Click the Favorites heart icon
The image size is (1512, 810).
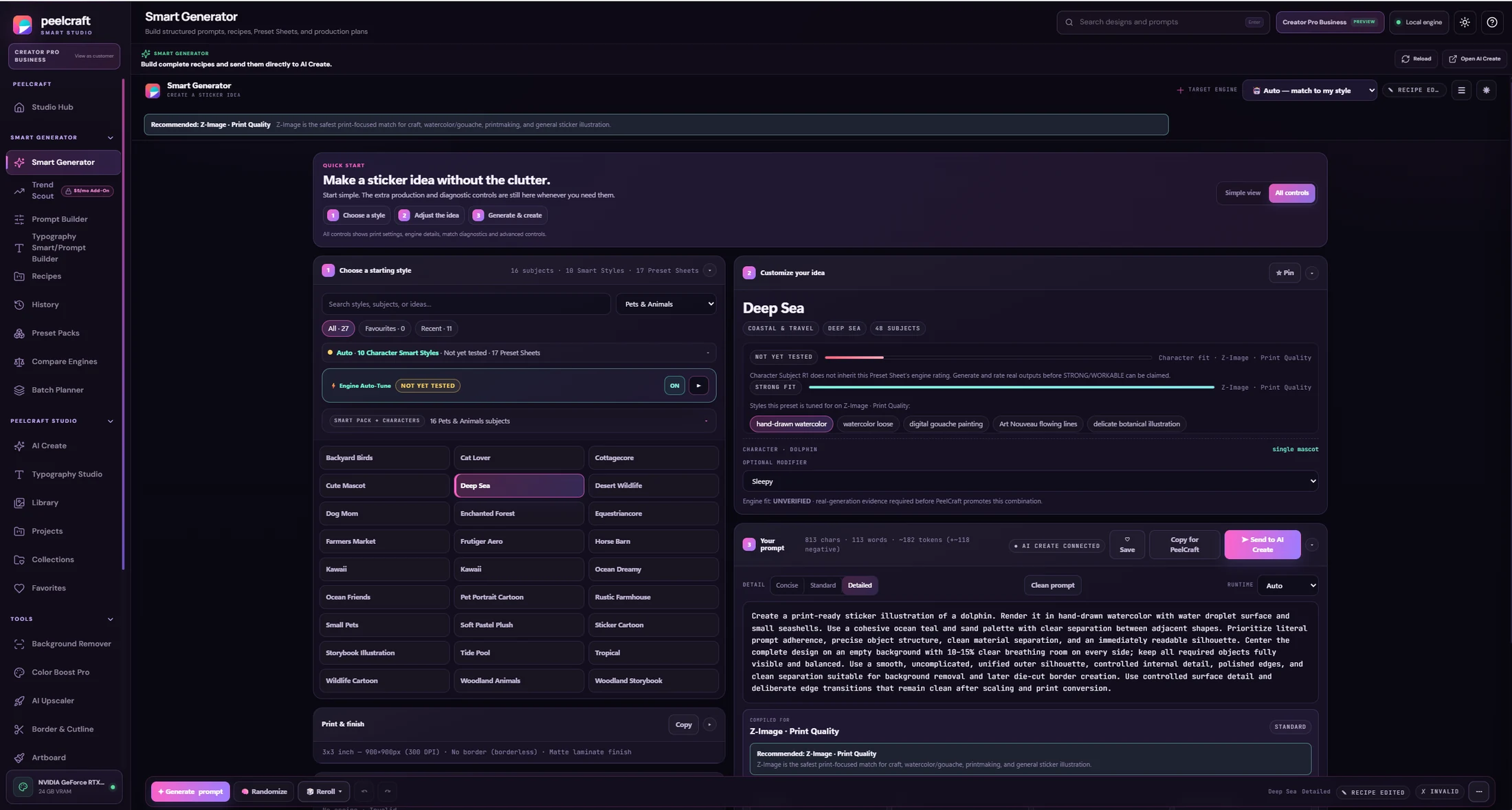click(19, 589)
